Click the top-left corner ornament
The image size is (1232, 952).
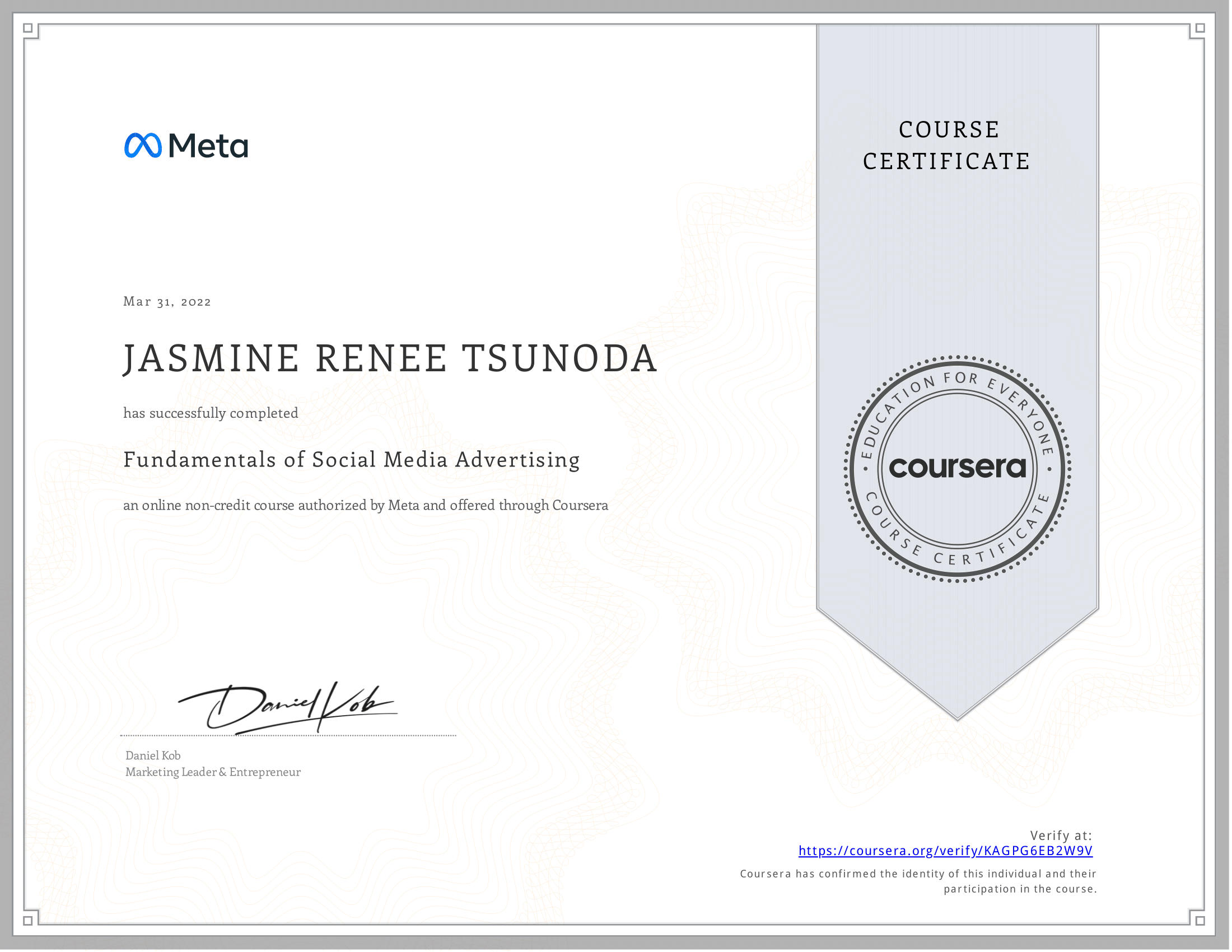pos(28,28)
